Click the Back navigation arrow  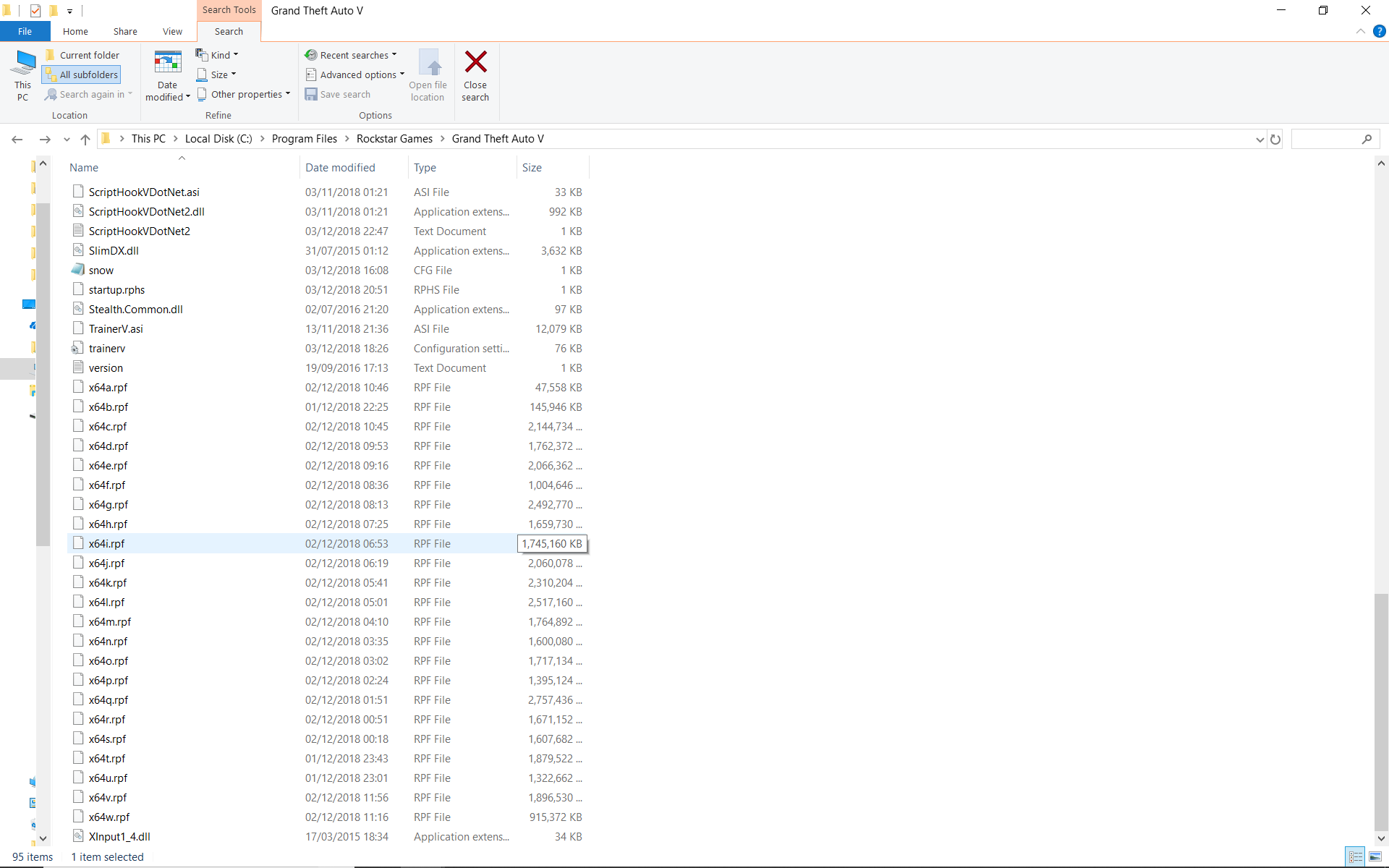click(x=17, y=139)
